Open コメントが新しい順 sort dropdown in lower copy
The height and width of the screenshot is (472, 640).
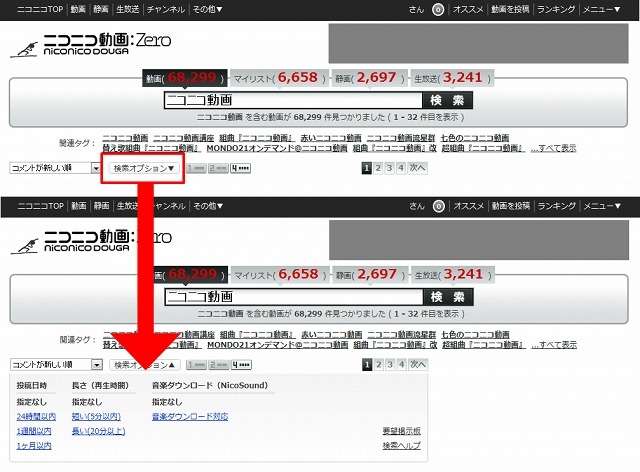56,364
